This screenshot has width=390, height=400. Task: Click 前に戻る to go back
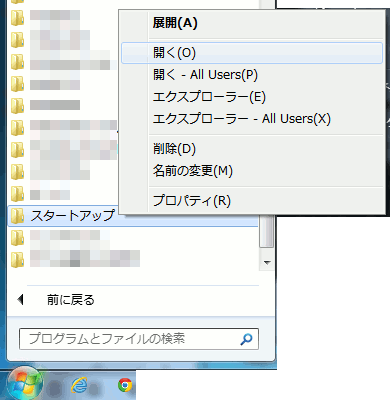[x=71, y=300]
